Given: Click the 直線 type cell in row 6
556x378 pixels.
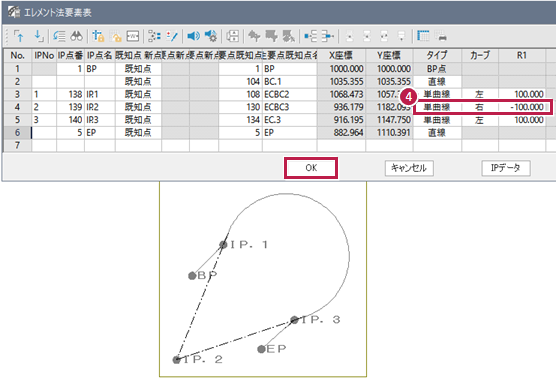Looking at the screenshot, I should pyautogui.click(x=437, y=133).
